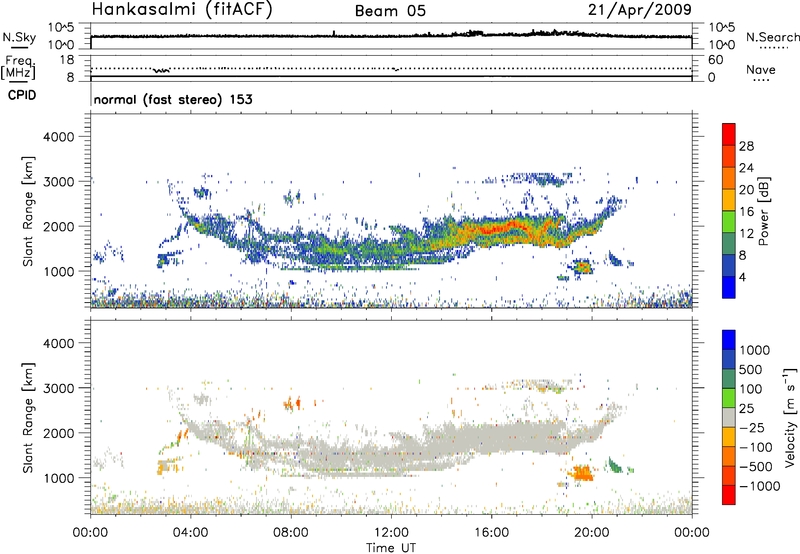The width and height of the screenshot is (800, 554).
Task: Click the orange negative-velocity patch near 20:00
Action: (x=583, y=472)
